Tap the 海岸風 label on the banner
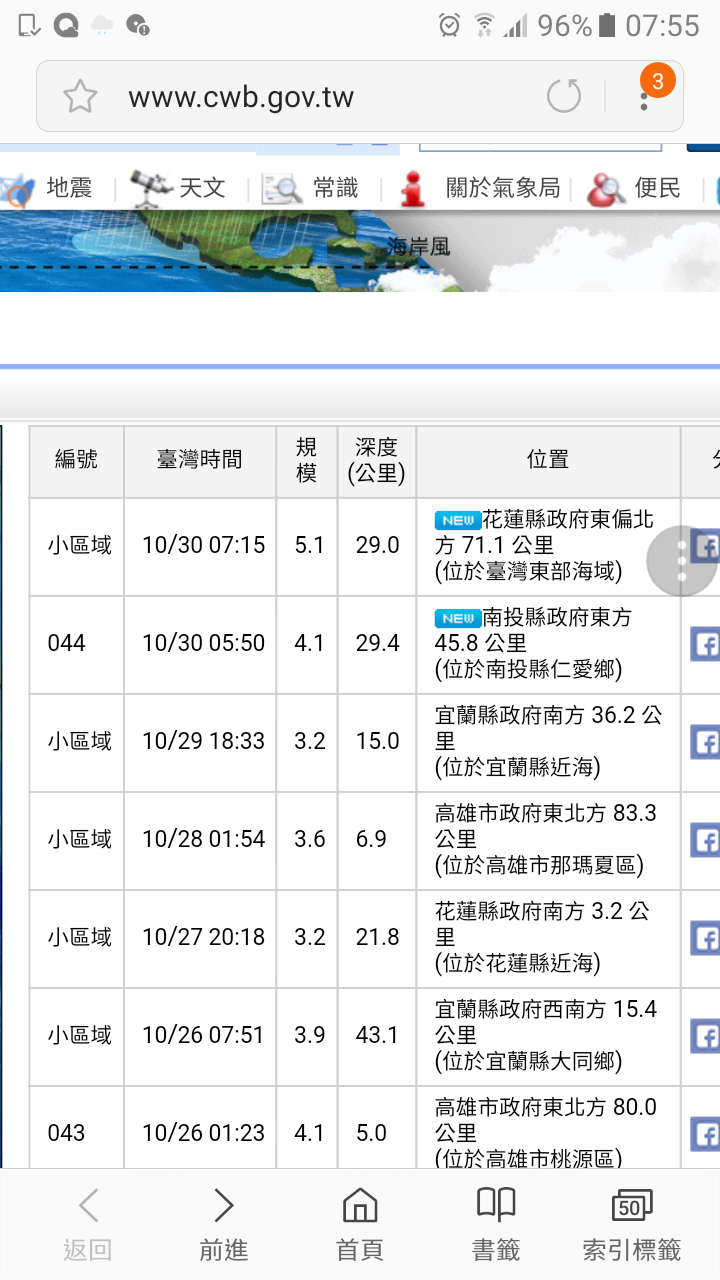 (418, 246)
